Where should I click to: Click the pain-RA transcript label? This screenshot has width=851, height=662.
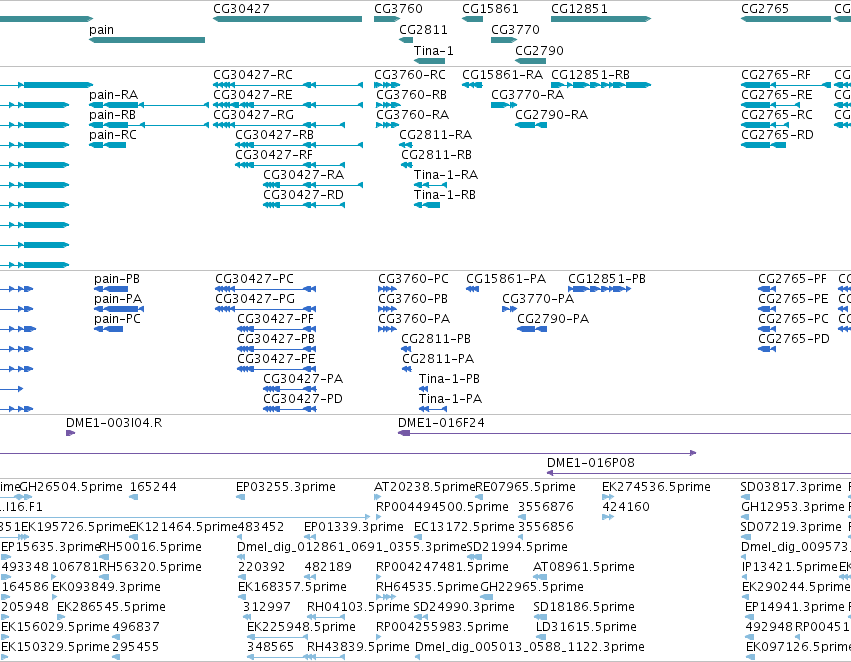113,95
